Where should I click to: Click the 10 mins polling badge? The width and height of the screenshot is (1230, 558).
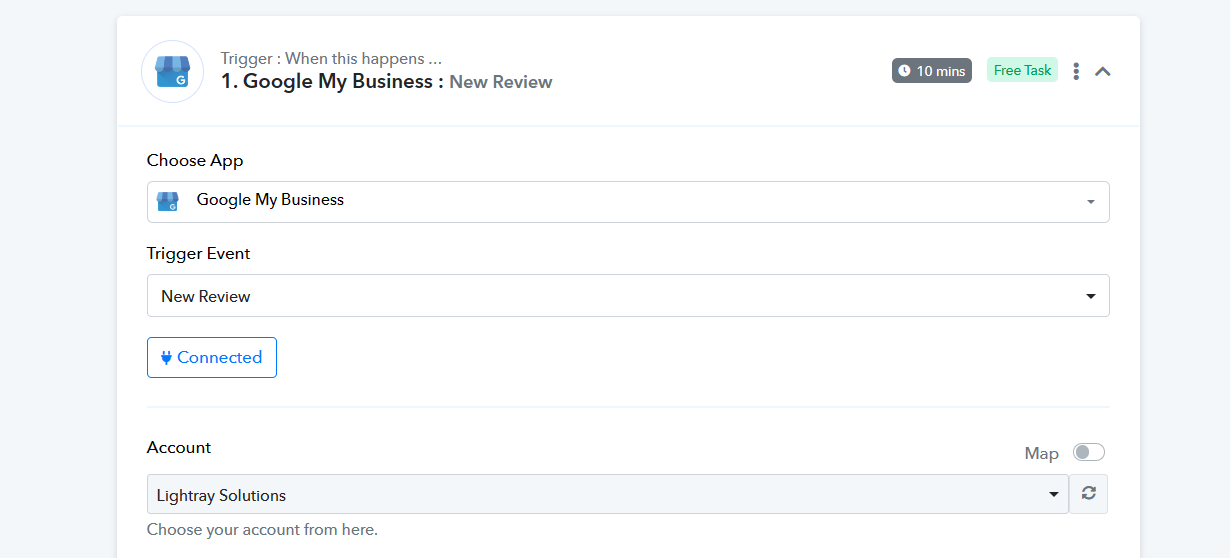click(x=932, y=70)
